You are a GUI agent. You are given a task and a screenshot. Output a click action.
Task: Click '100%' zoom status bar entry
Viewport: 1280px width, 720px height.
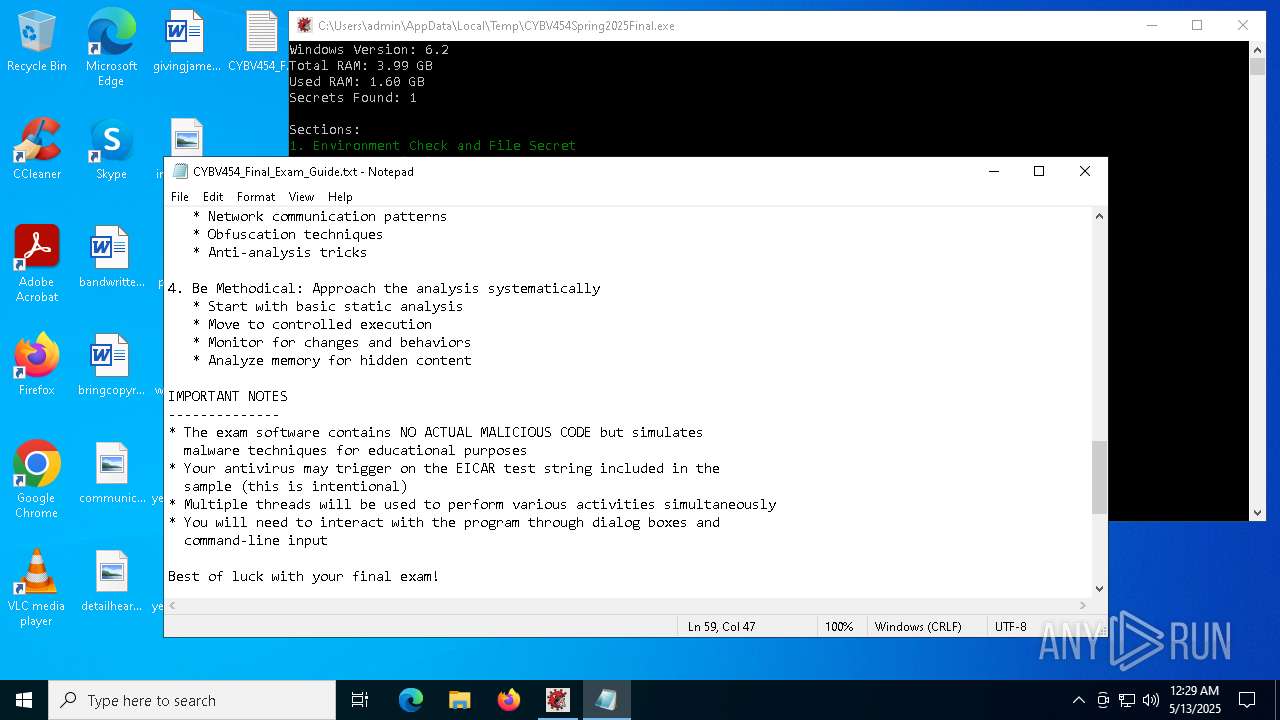839,627
